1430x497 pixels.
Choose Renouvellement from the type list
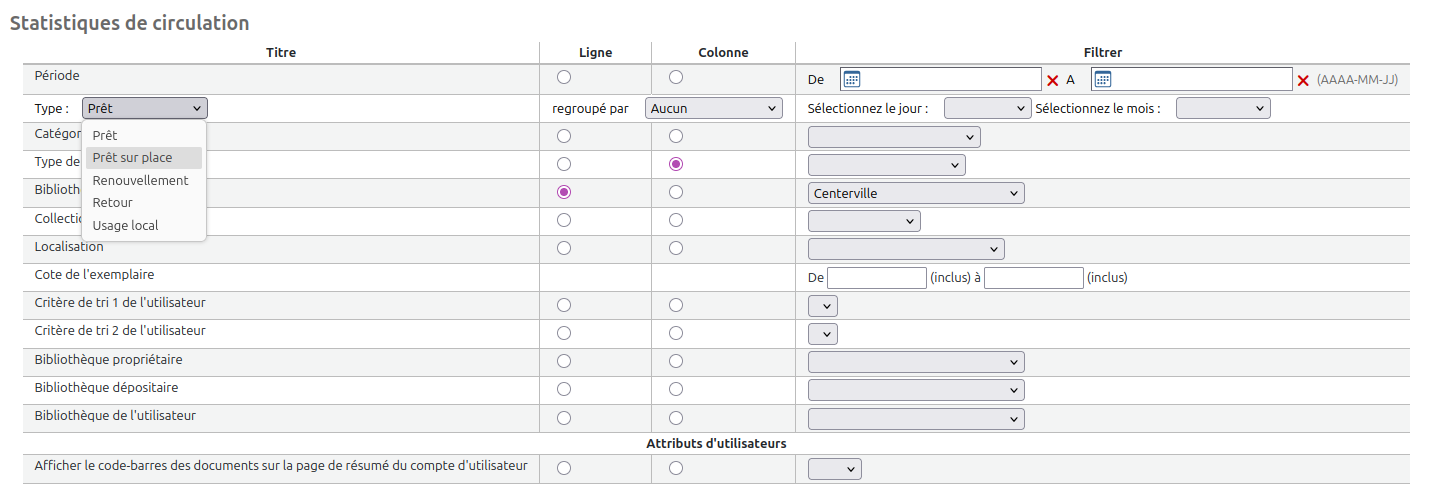point(143,181)
